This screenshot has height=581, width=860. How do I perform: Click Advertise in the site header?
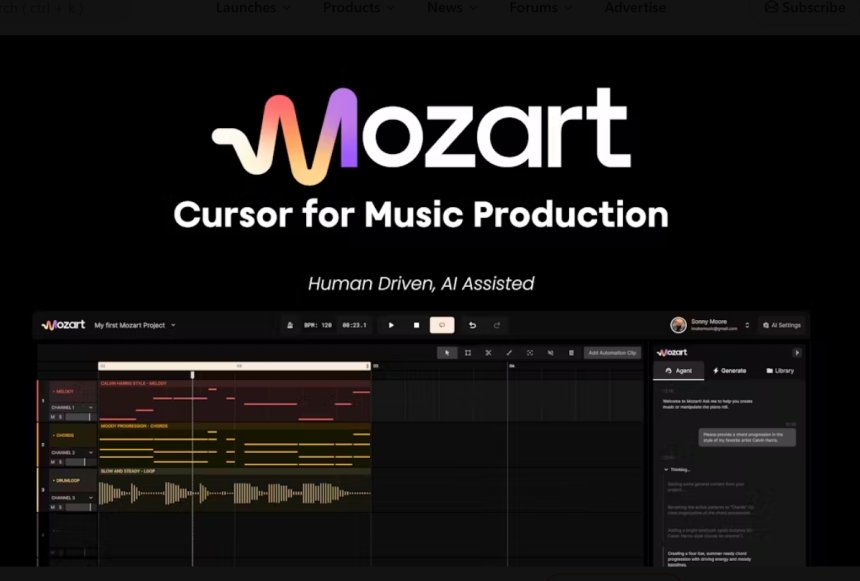point(635,8)
